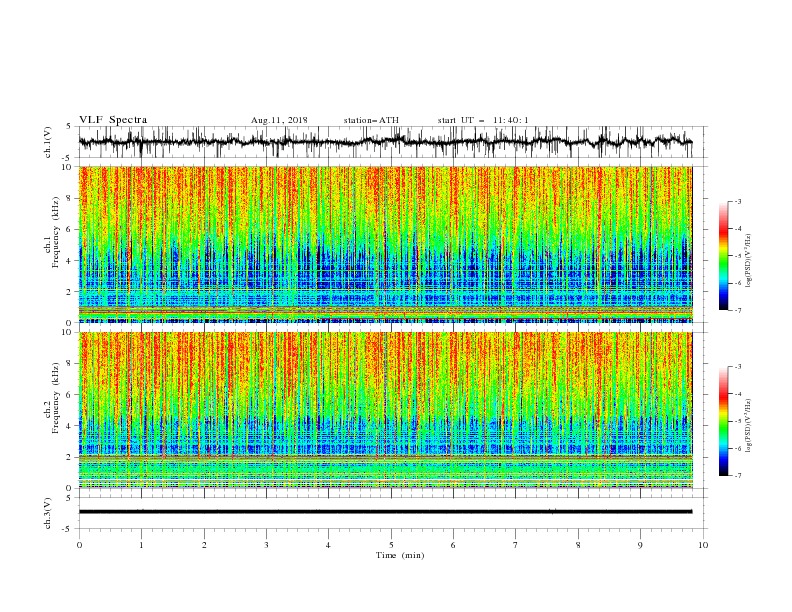The image size is (792, 612).
Task: Select the date label "Aug.11, 2018"
Action: pos(279,120)
